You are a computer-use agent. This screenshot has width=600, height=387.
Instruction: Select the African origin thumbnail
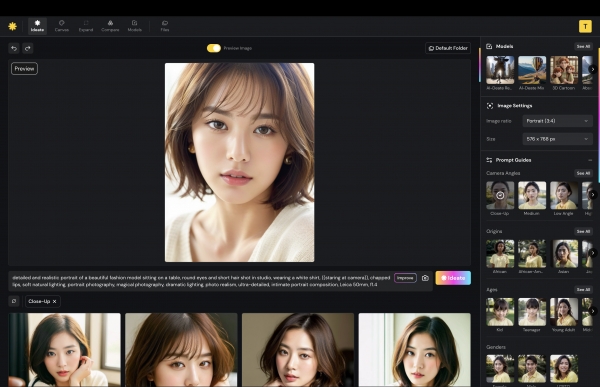pyautogui.click(x=500, y=253)
